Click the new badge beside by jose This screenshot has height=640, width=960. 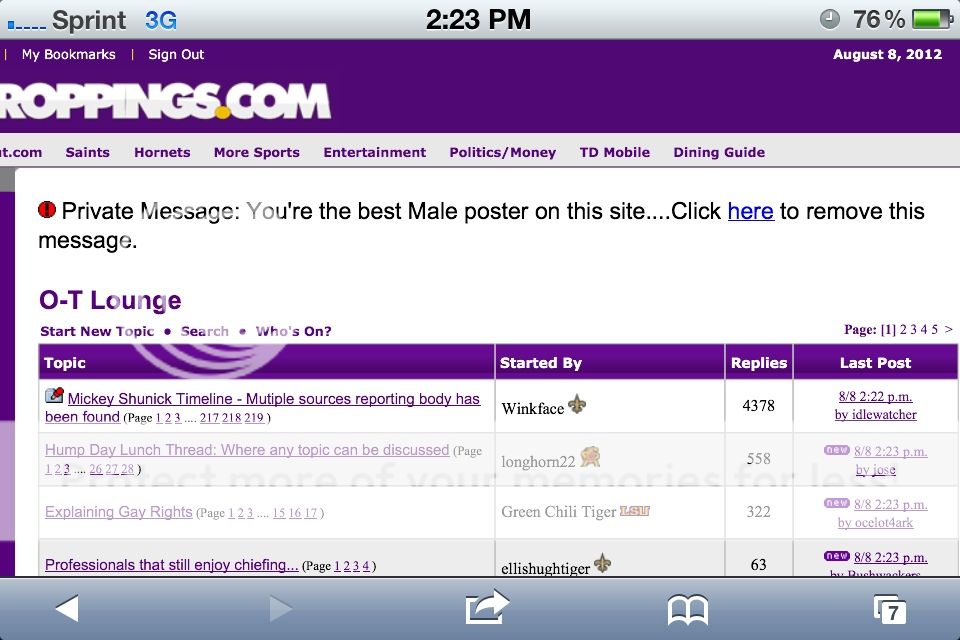[836, 450]
